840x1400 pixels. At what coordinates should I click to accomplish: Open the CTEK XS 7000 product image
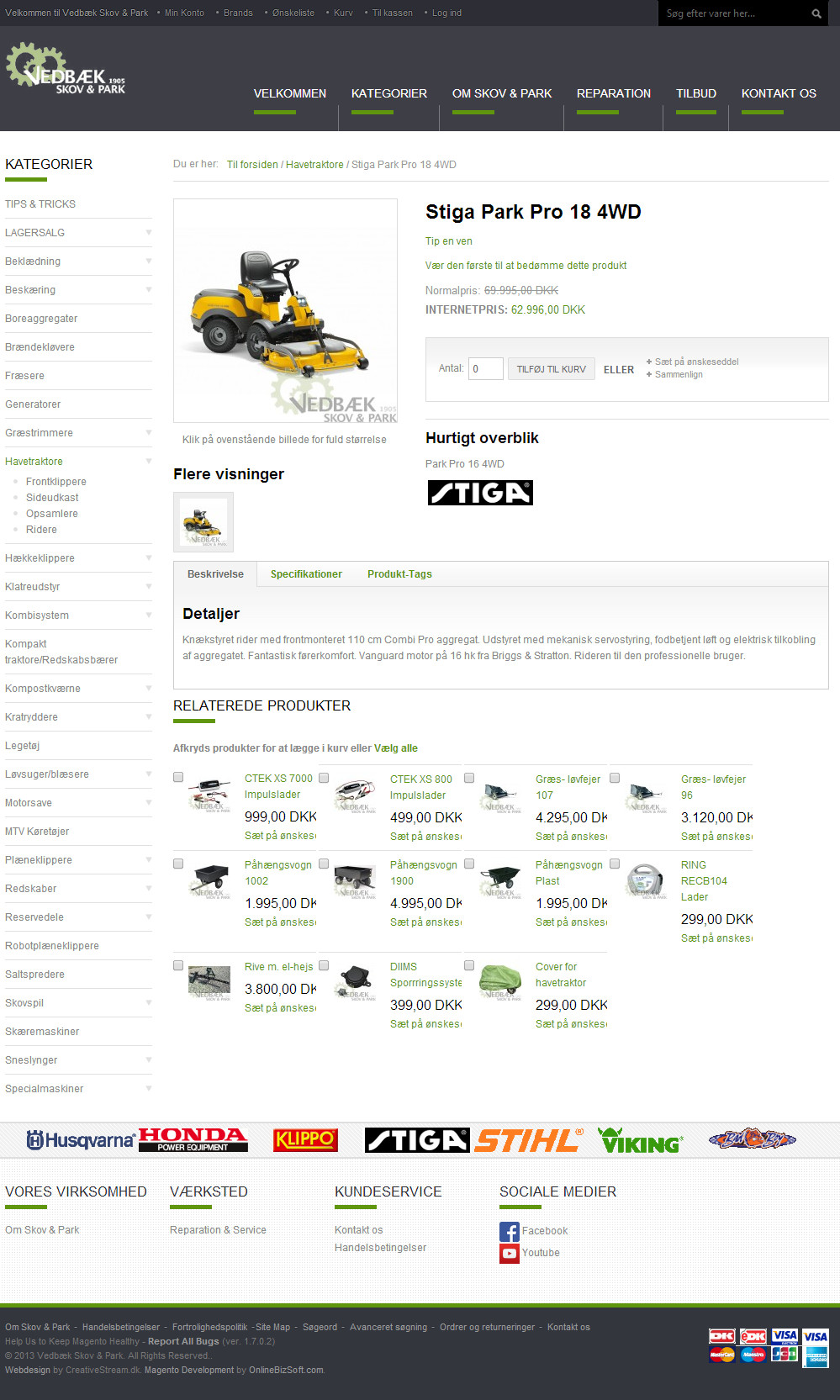point(209,794)
